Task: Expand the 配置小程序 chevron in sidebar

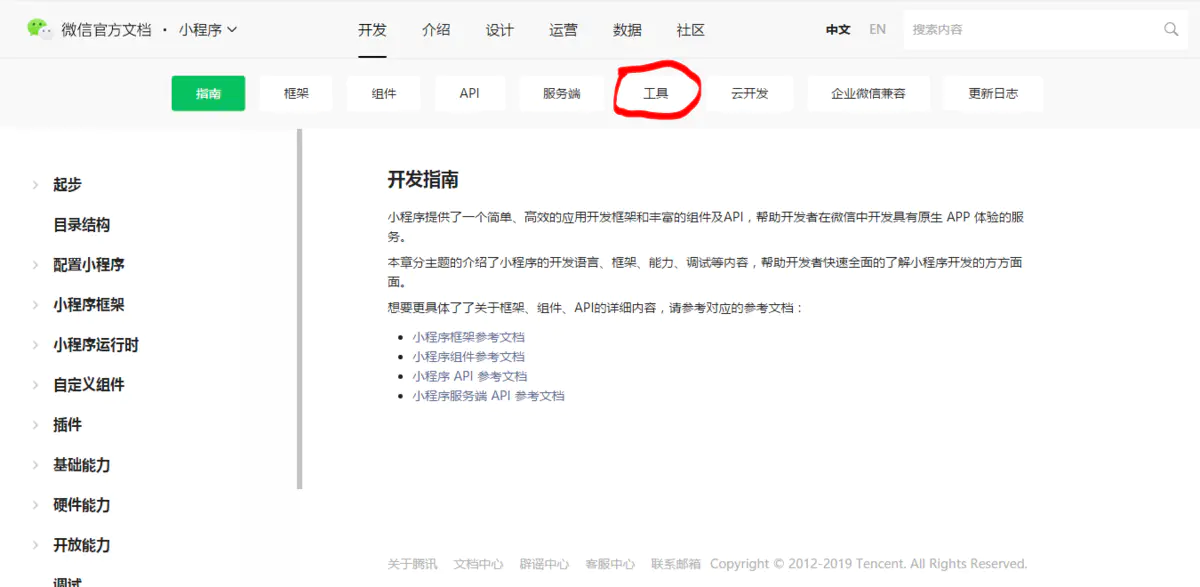Action: pyautogui.click(x=35, y=265)
